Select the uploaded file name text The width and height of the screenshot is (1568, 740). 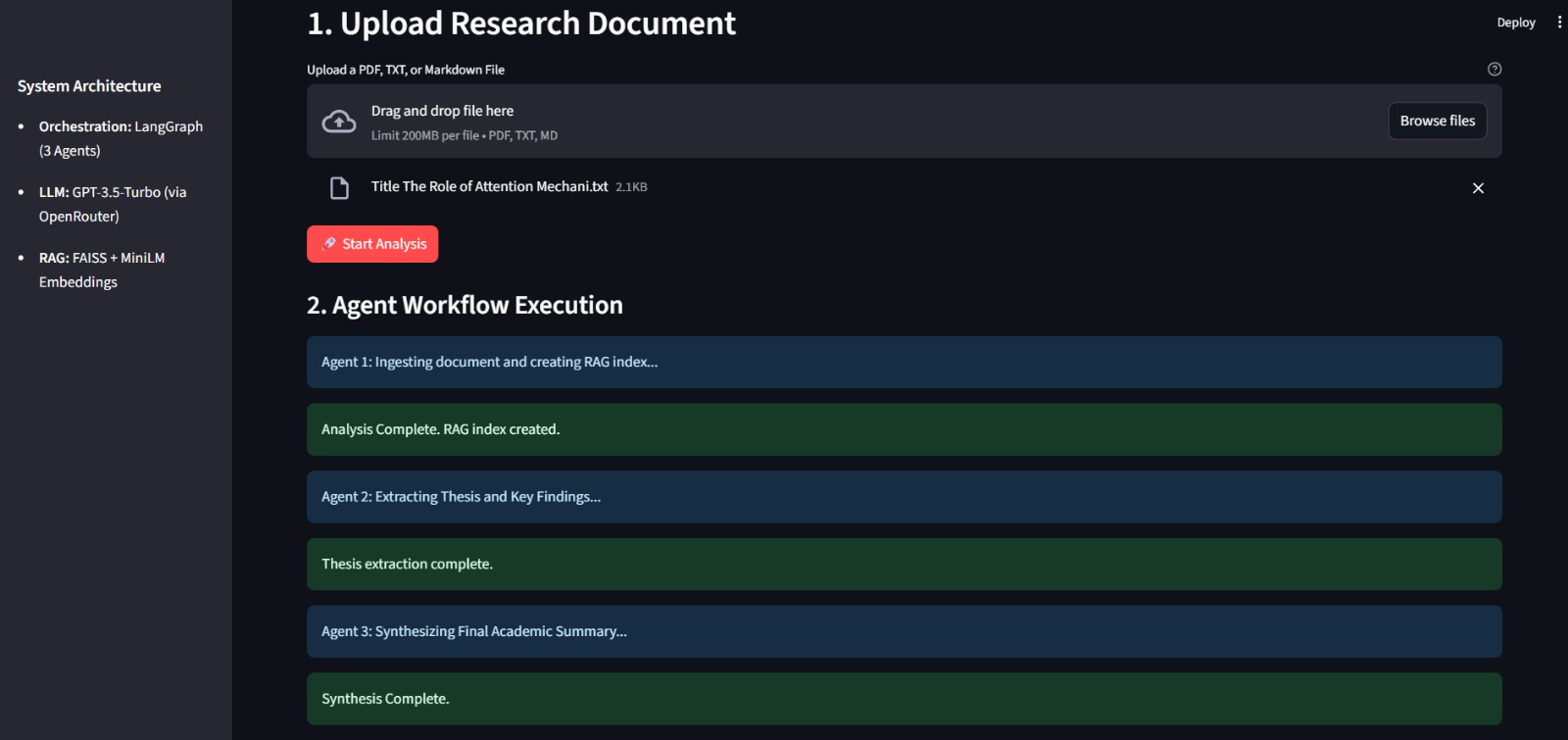pos(489,186)
